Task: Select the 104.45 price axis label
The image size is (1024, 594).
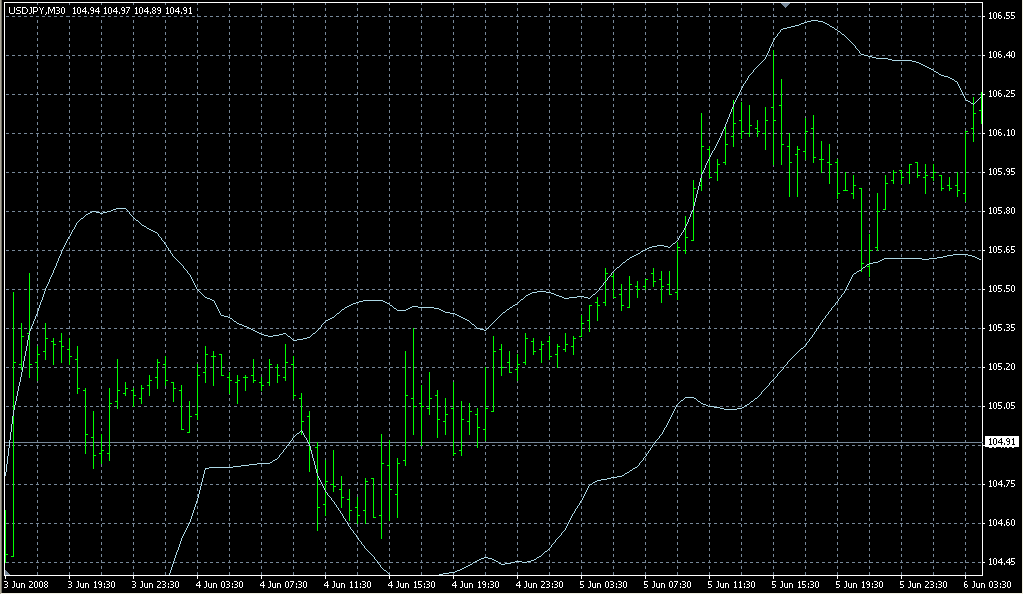Action: pyautogui.click(x=1003, y=561)
